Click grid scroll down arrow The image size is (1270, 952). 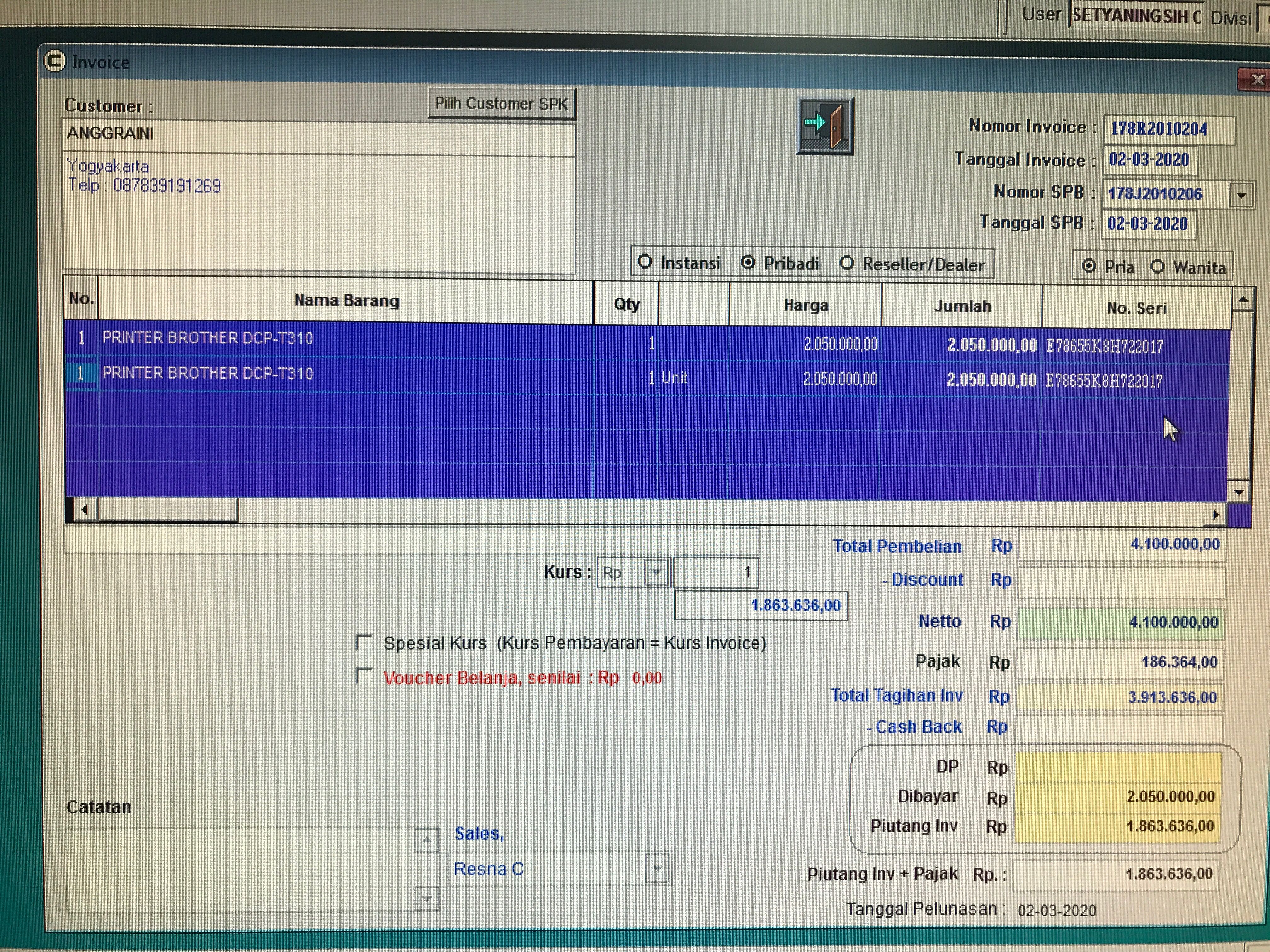1239,492
